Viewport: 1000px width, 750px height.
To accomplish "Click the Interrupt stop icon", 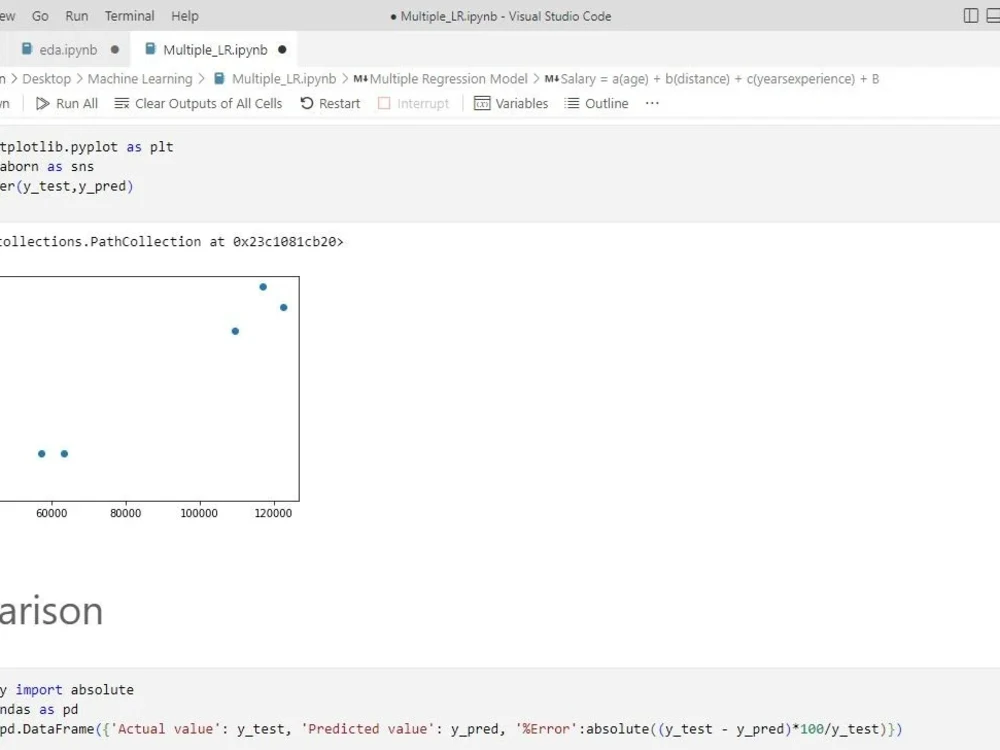I will tap(384, 103).
